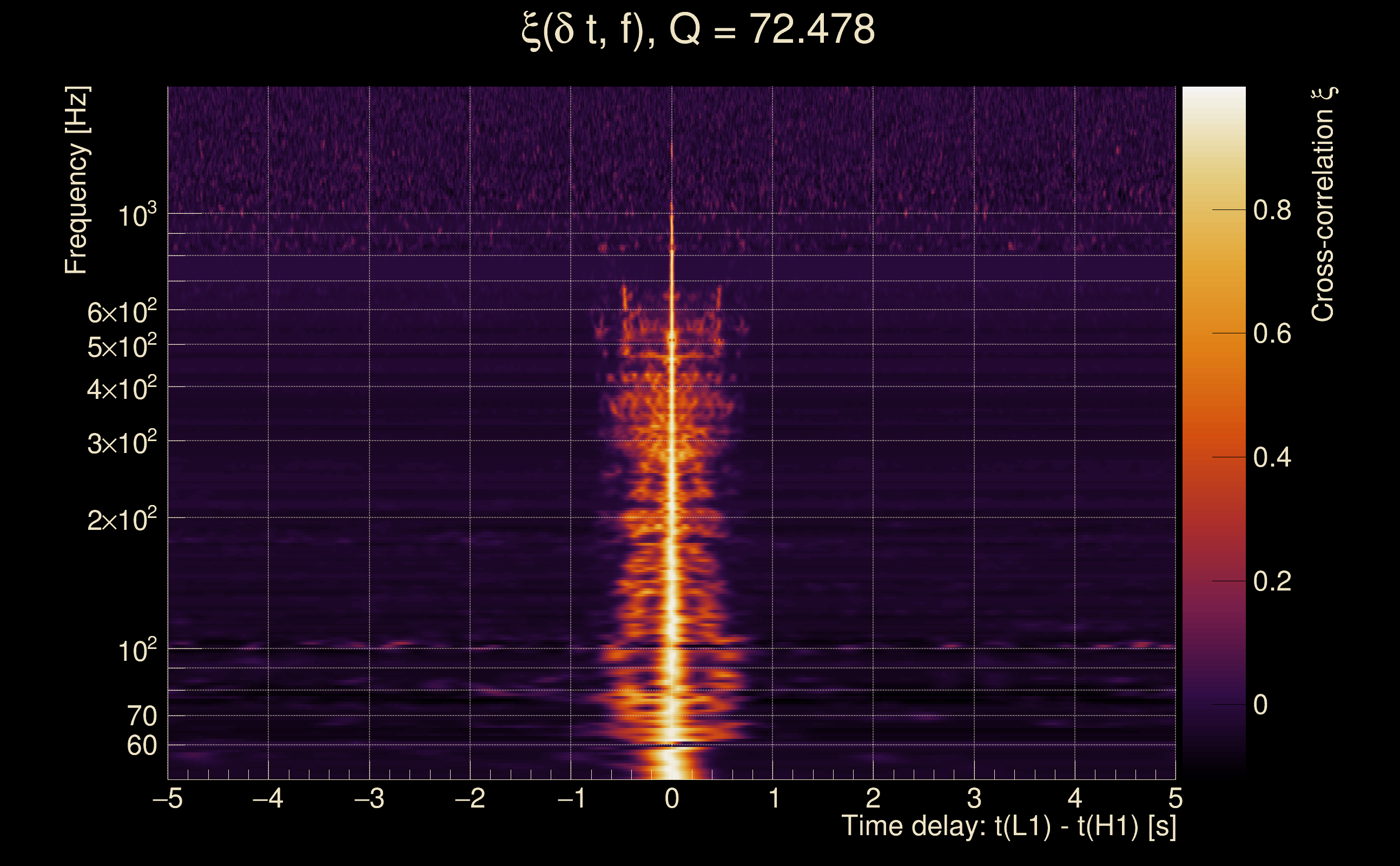Click the plot title showing Q = 72.478

tap(698, 30)
